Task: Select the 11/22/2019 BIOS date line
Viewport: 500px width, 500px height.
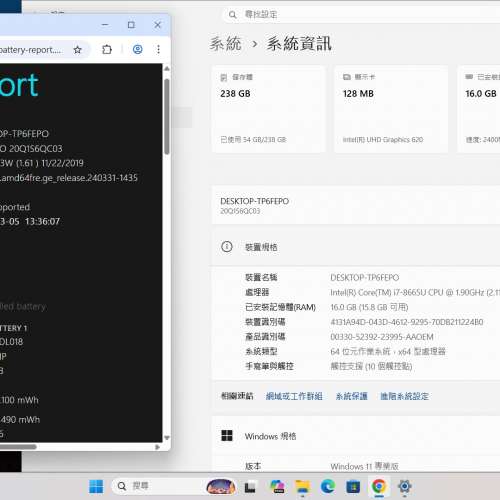Action: [x=42, y=163]
